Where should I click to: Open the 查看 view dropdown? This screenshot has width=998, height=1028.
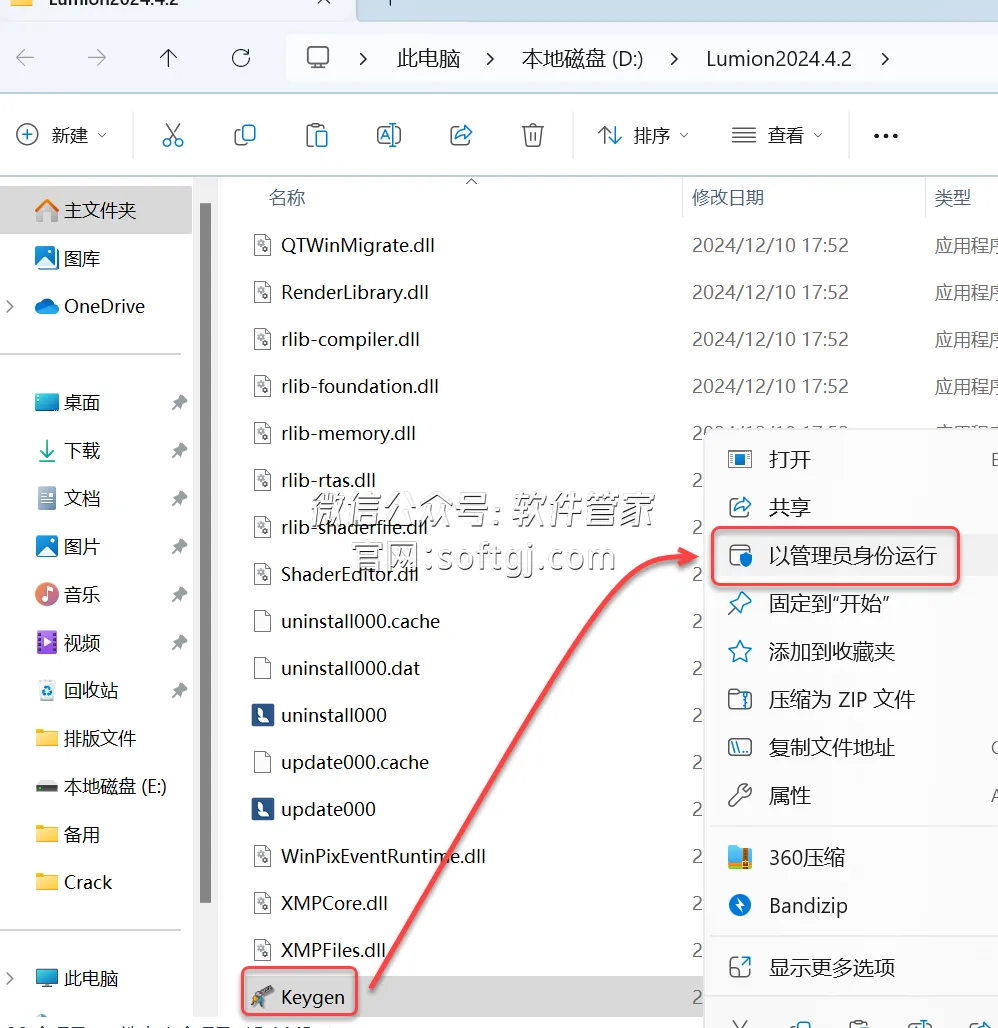coord(777,136)
